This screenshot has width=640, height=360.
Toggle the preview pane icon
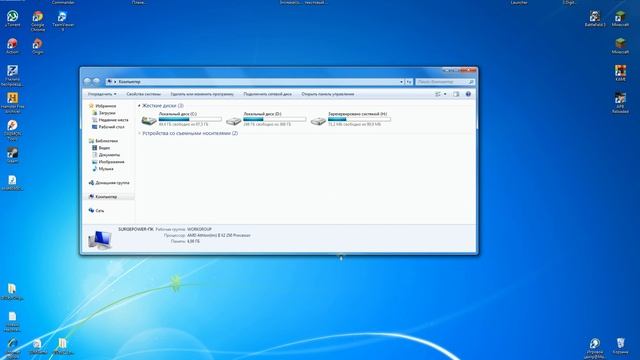coord(456,94)
